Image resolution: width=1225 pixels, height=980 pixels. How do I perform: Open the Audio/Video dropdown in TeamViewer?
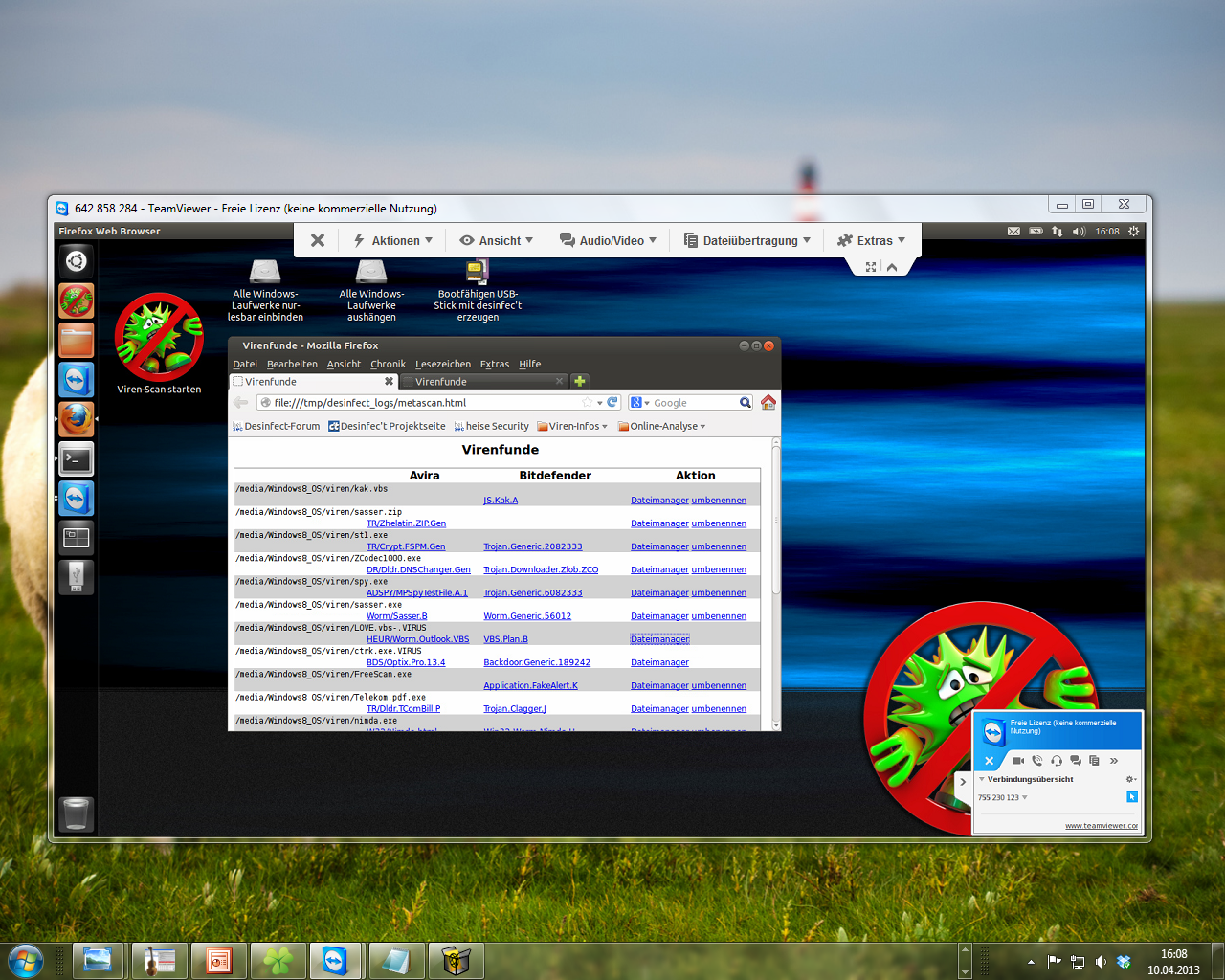click(609, 240)
